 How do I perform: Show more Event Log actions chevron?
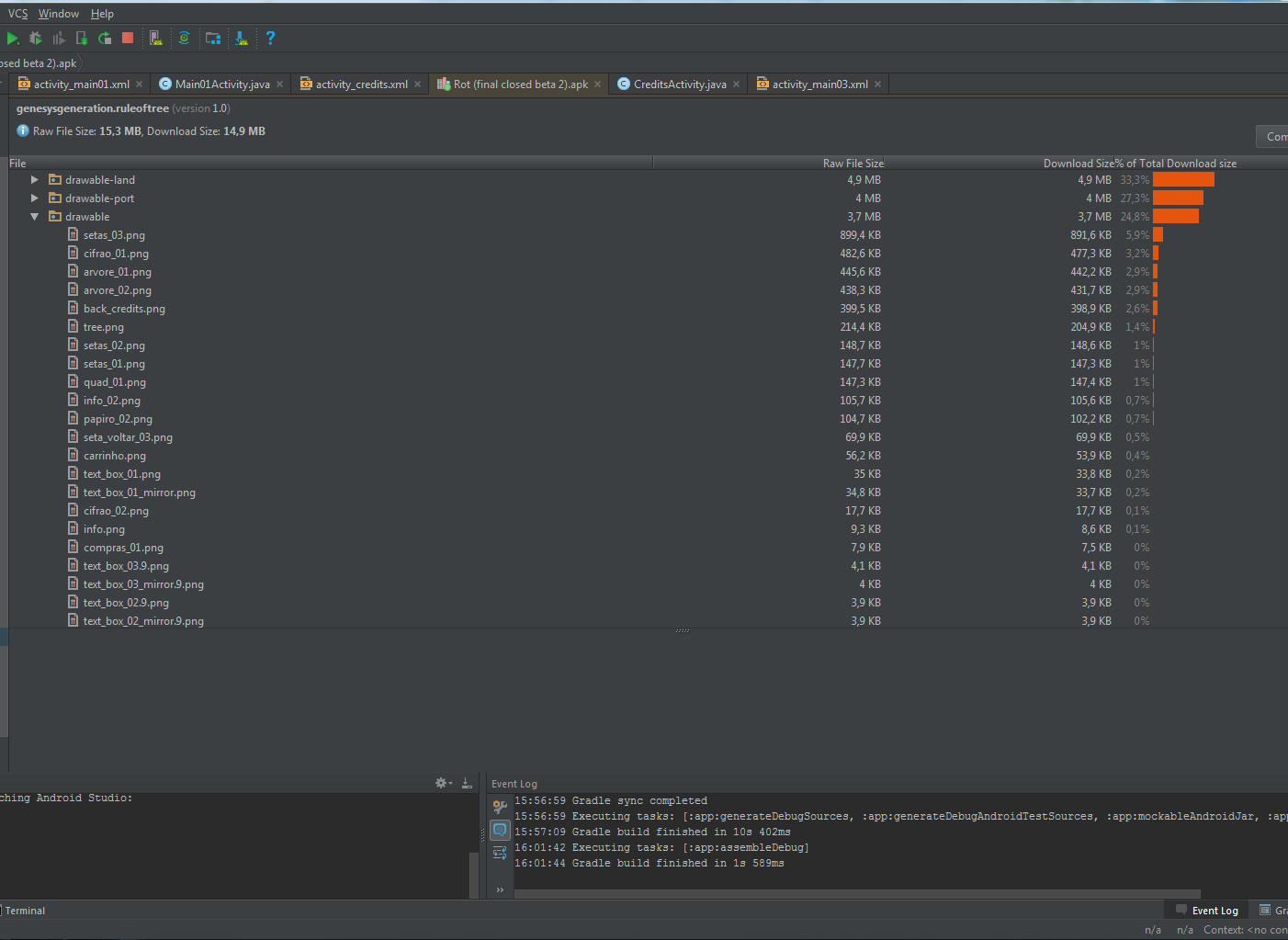click(500, 889)
